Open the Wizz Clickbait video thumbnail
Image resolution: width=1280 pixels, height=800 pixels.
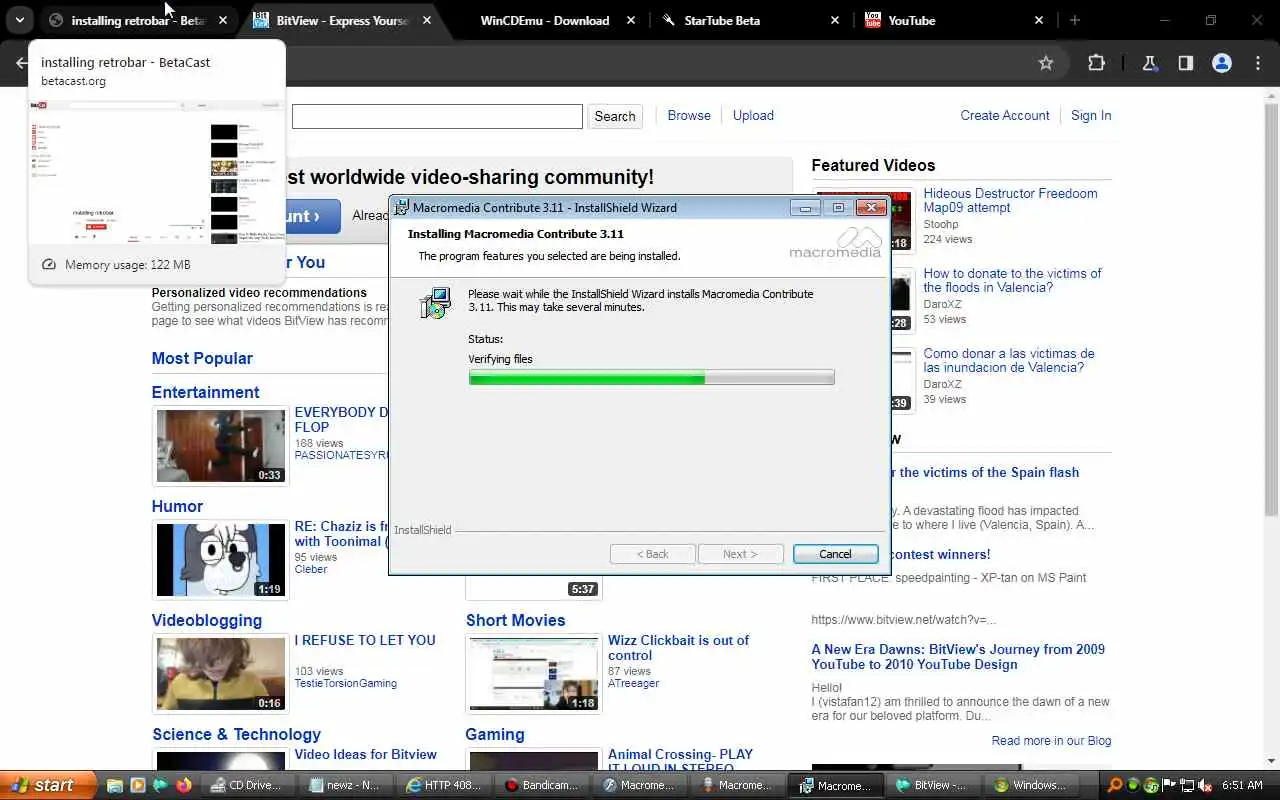coord(534,674)
